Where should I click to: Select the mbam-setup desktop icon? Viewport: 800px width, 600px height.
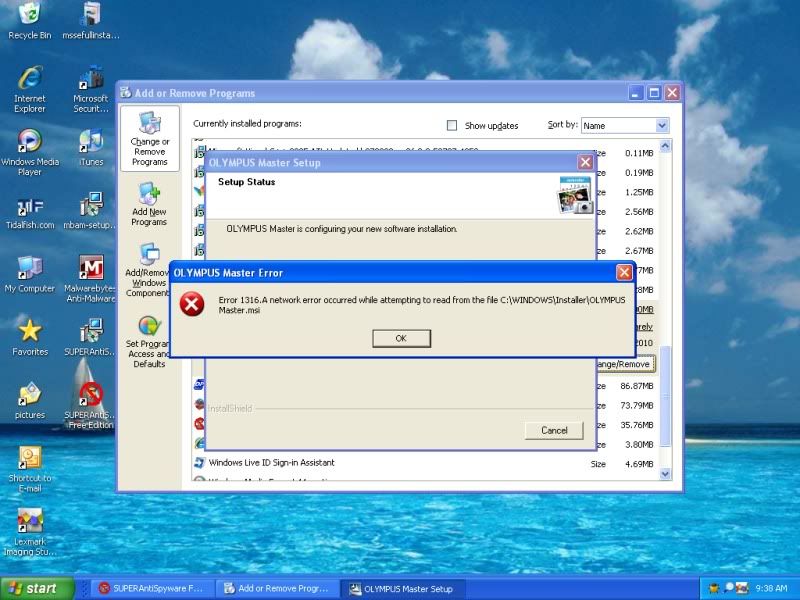click(x=91, y=211)
